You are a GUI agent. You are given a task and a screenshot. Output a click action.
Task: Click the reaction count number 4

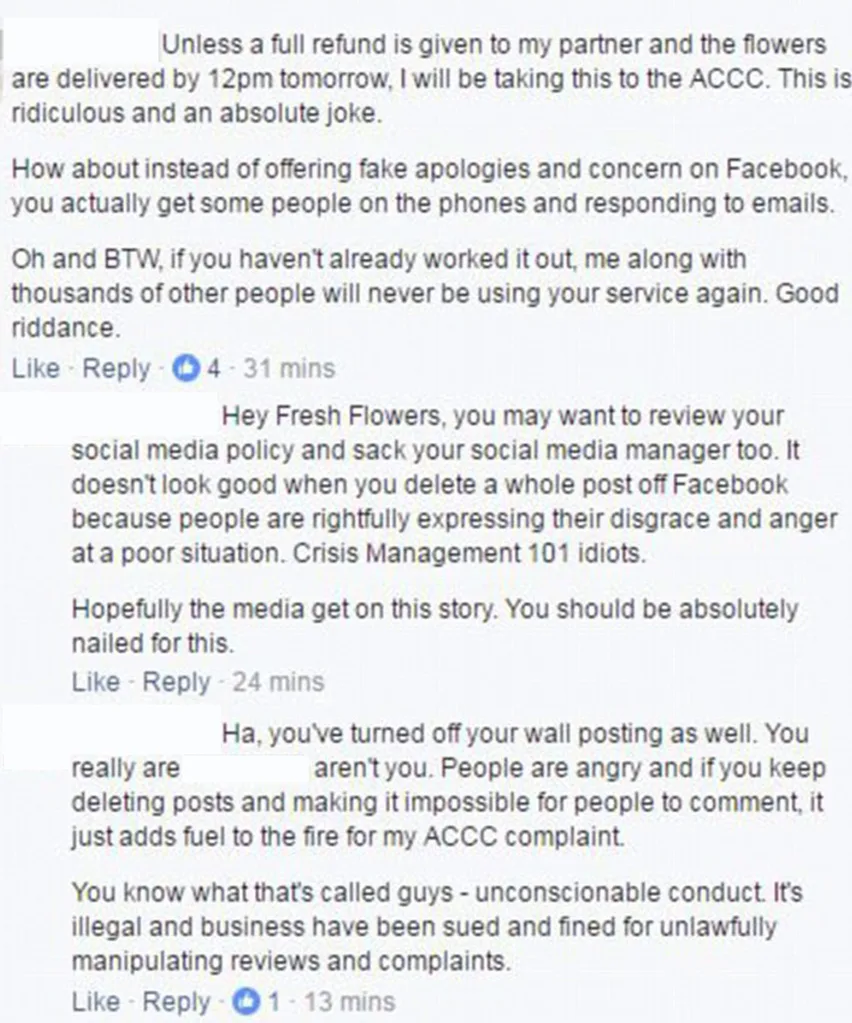(x=213, y=369)
